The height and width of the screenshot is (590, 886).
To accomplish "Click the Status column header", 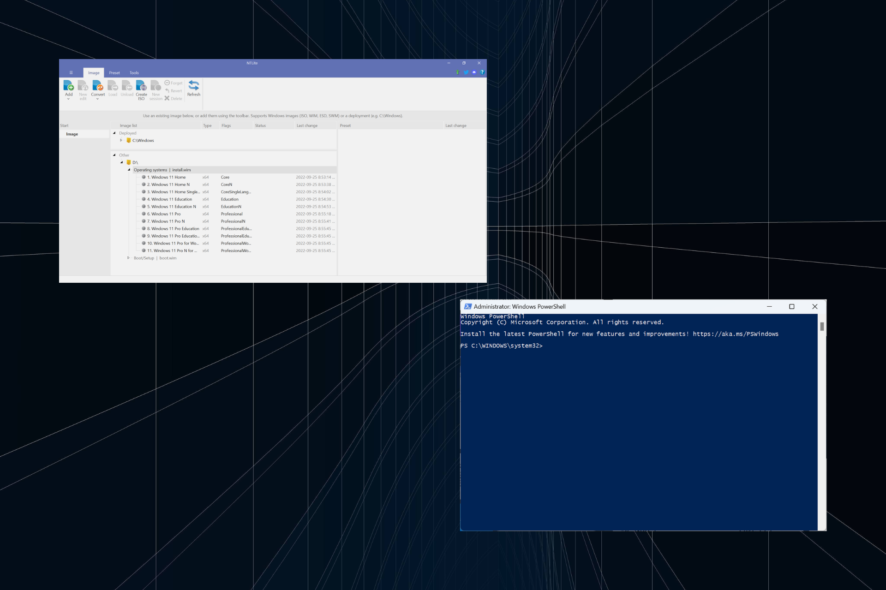I will click(x=260, y=125).
